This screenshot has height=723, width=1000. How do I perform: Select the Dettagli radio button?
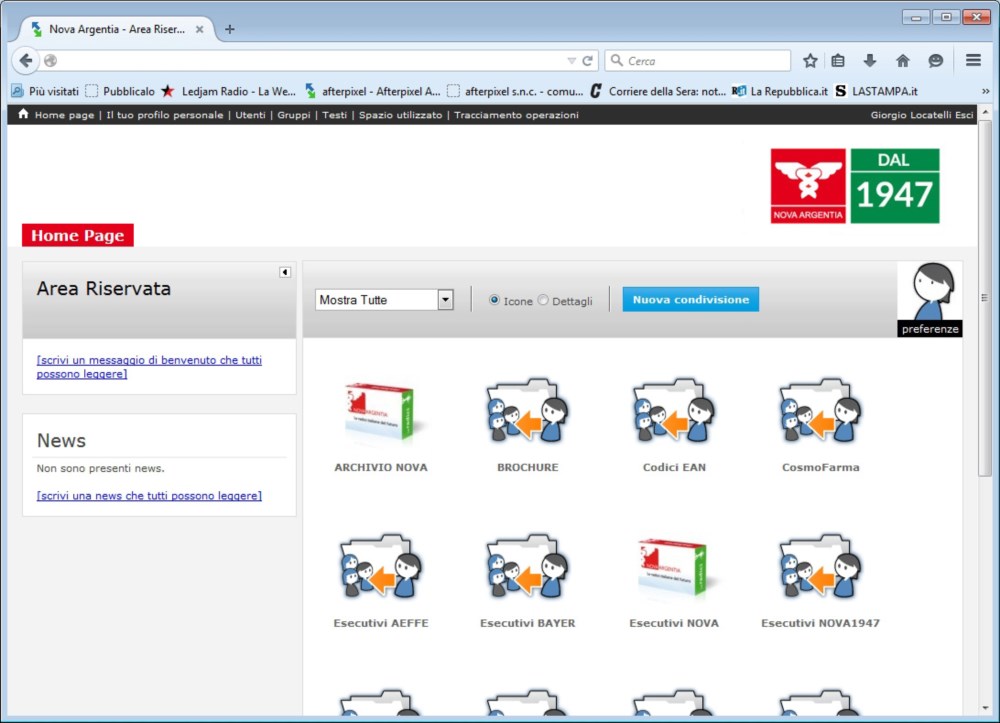click(x=543, y=300)
